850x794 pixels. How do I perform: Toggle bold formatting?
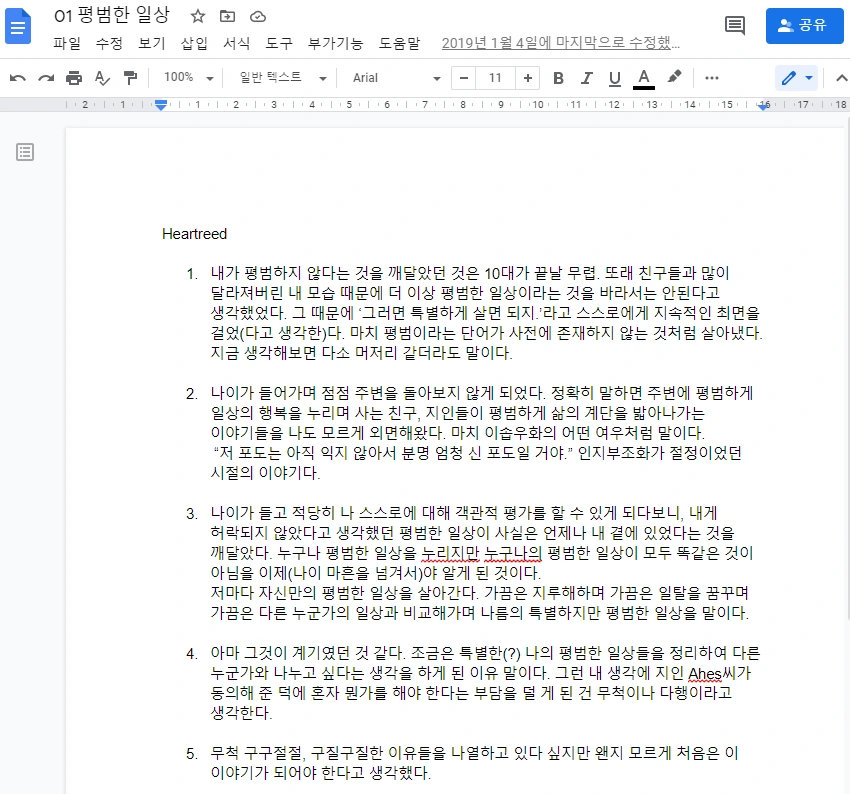[x=558, y=78]
